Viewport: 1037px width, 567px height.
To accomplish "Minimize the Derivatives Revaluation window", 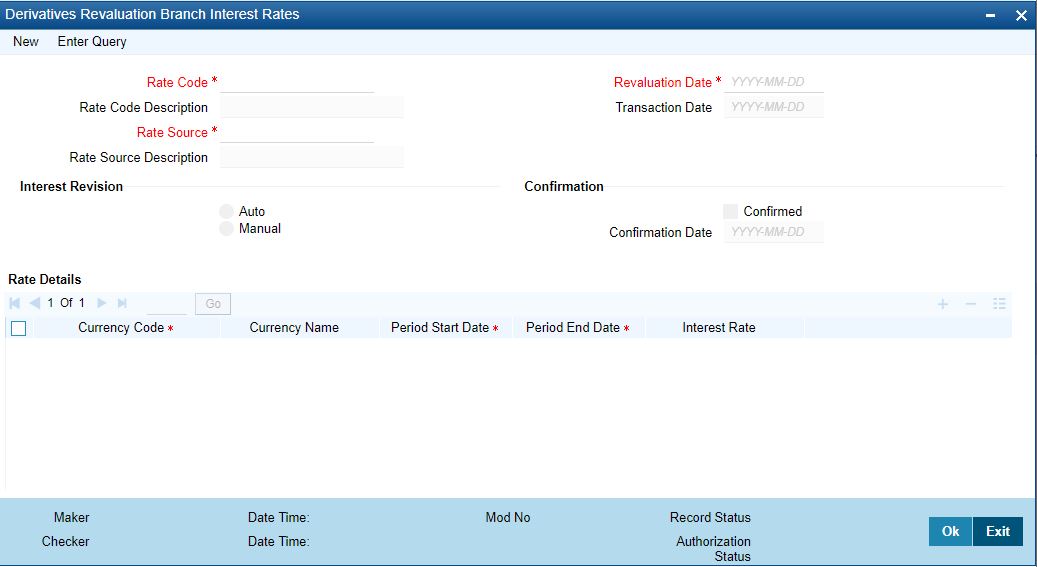I will click(990, 15).
